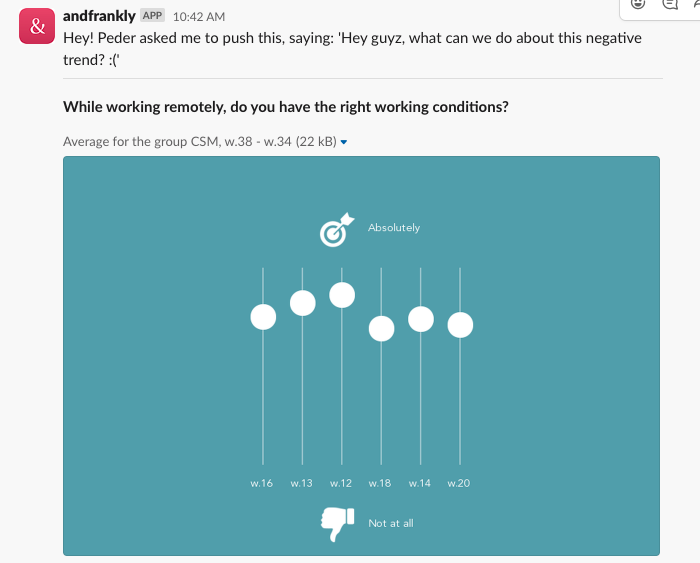
Task: Click the Not at all label
Action: click(391, 523)
